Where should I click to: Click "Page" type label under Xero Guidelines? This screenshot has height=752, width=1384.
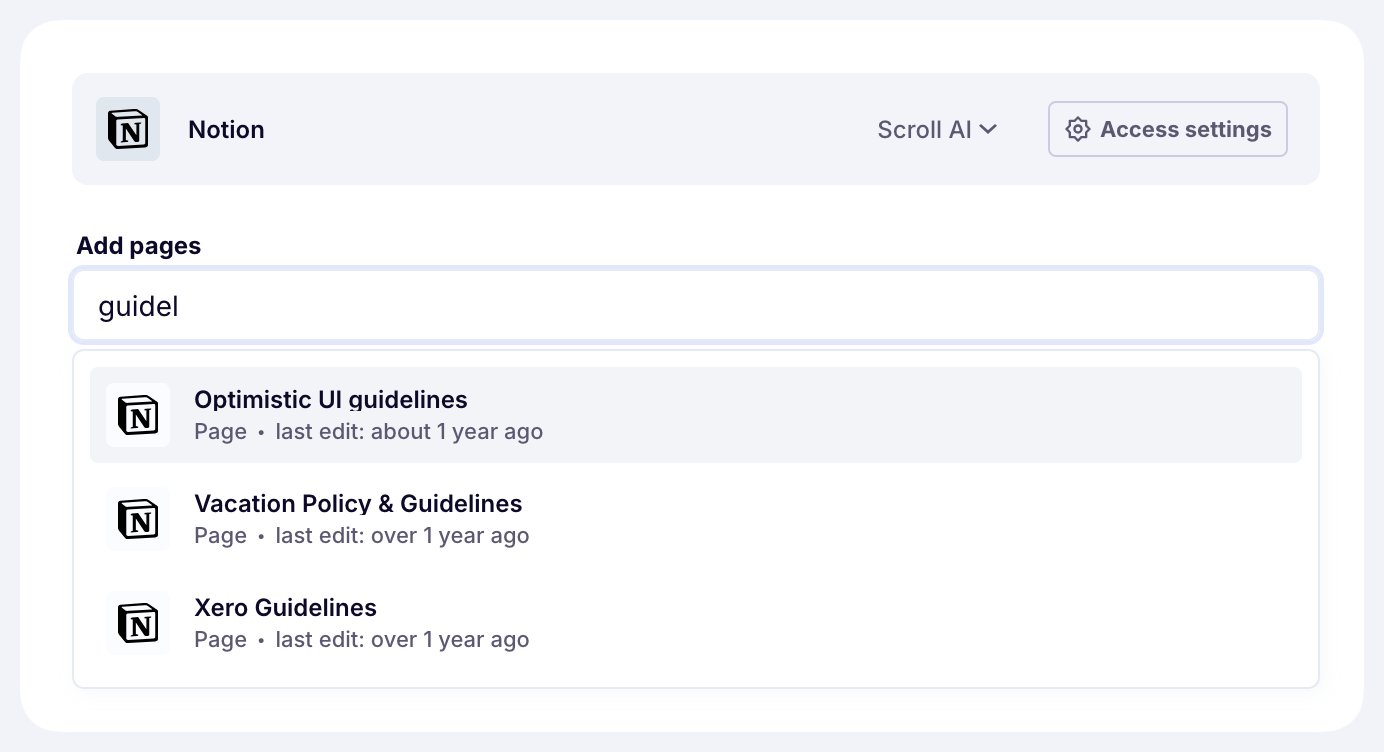tap(220, 640)
